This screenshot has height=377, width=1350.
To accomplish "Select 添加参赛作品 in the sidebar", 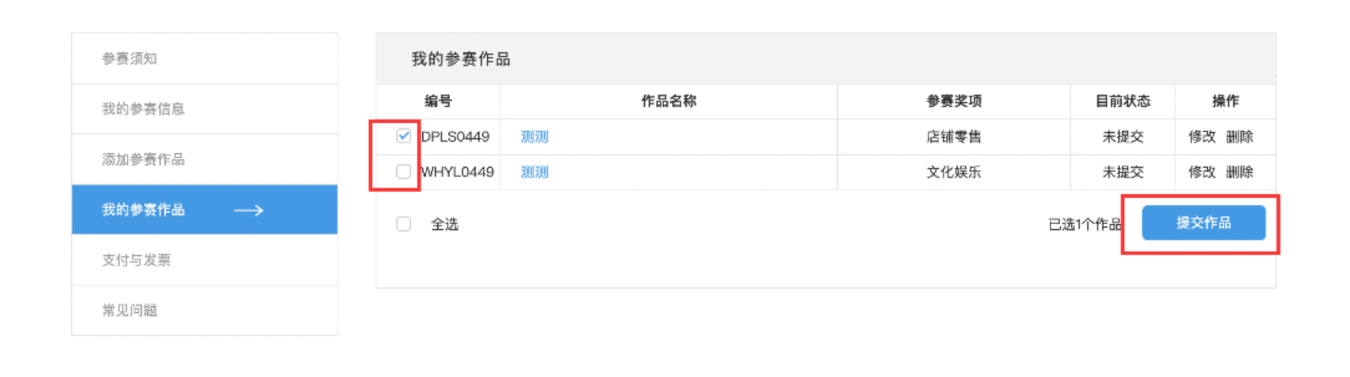I will [x=204, y=160].
